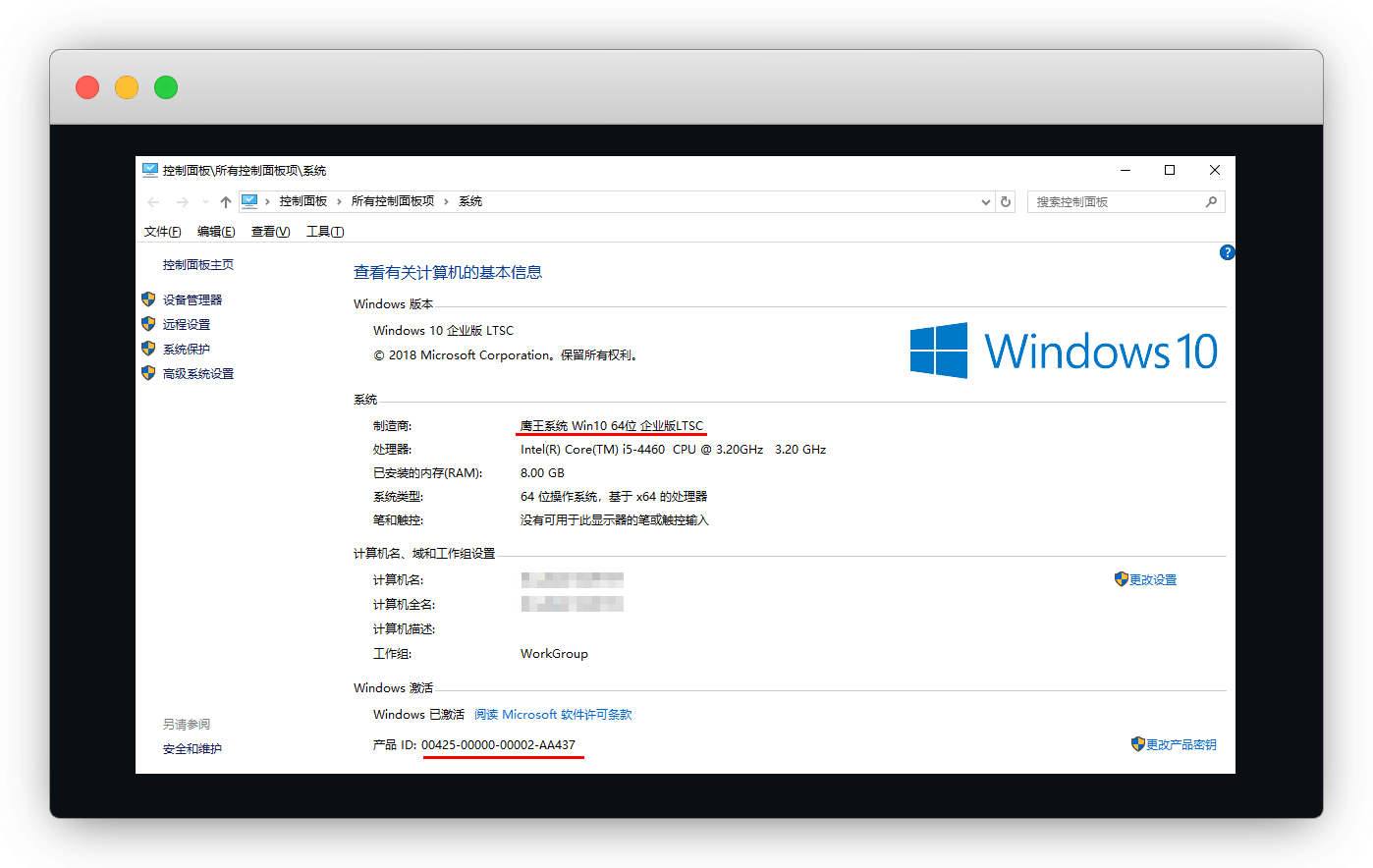The width and height of the screenshot is (1373, 868).
Task: Click the refresh button beside address bar
Action: click(1006, 201)
